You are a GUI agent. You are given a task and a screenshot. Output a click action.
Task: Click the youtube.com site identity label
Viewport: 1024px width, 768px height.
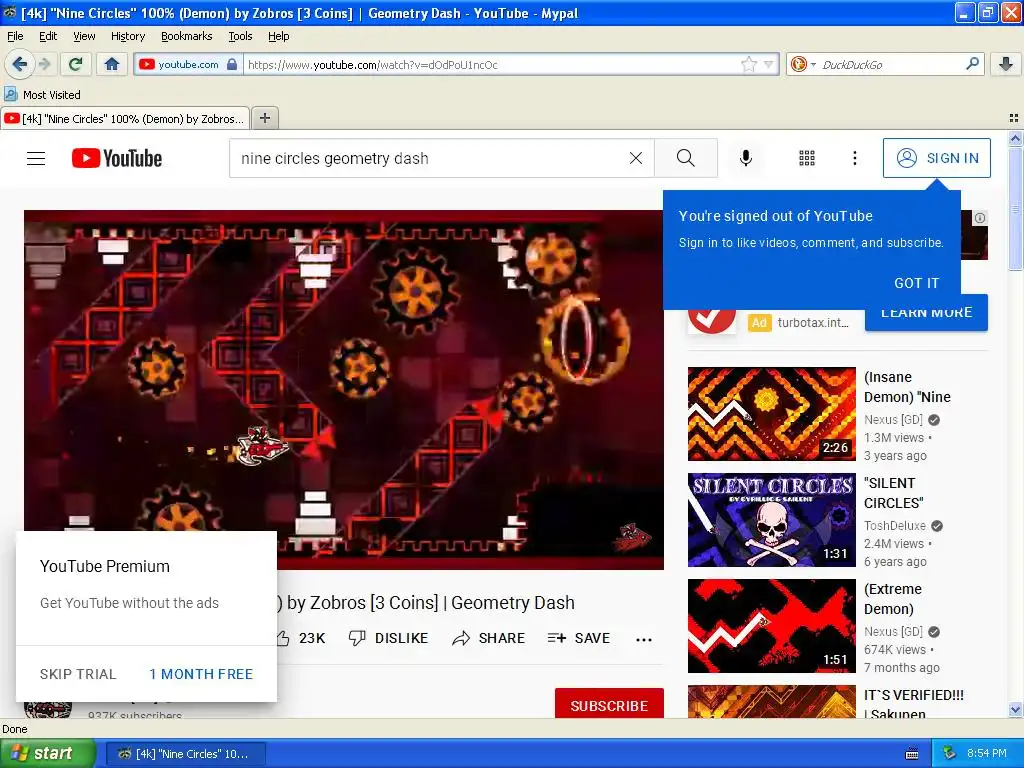pos(188,64)
